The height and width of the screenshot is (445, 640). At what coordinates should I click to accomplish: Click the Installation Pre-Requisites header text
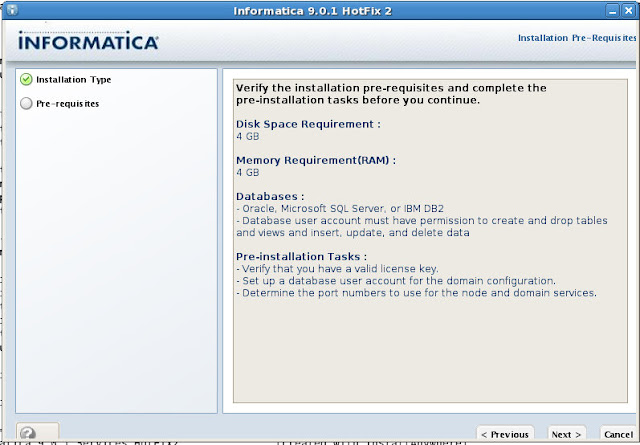coord(577,38)
